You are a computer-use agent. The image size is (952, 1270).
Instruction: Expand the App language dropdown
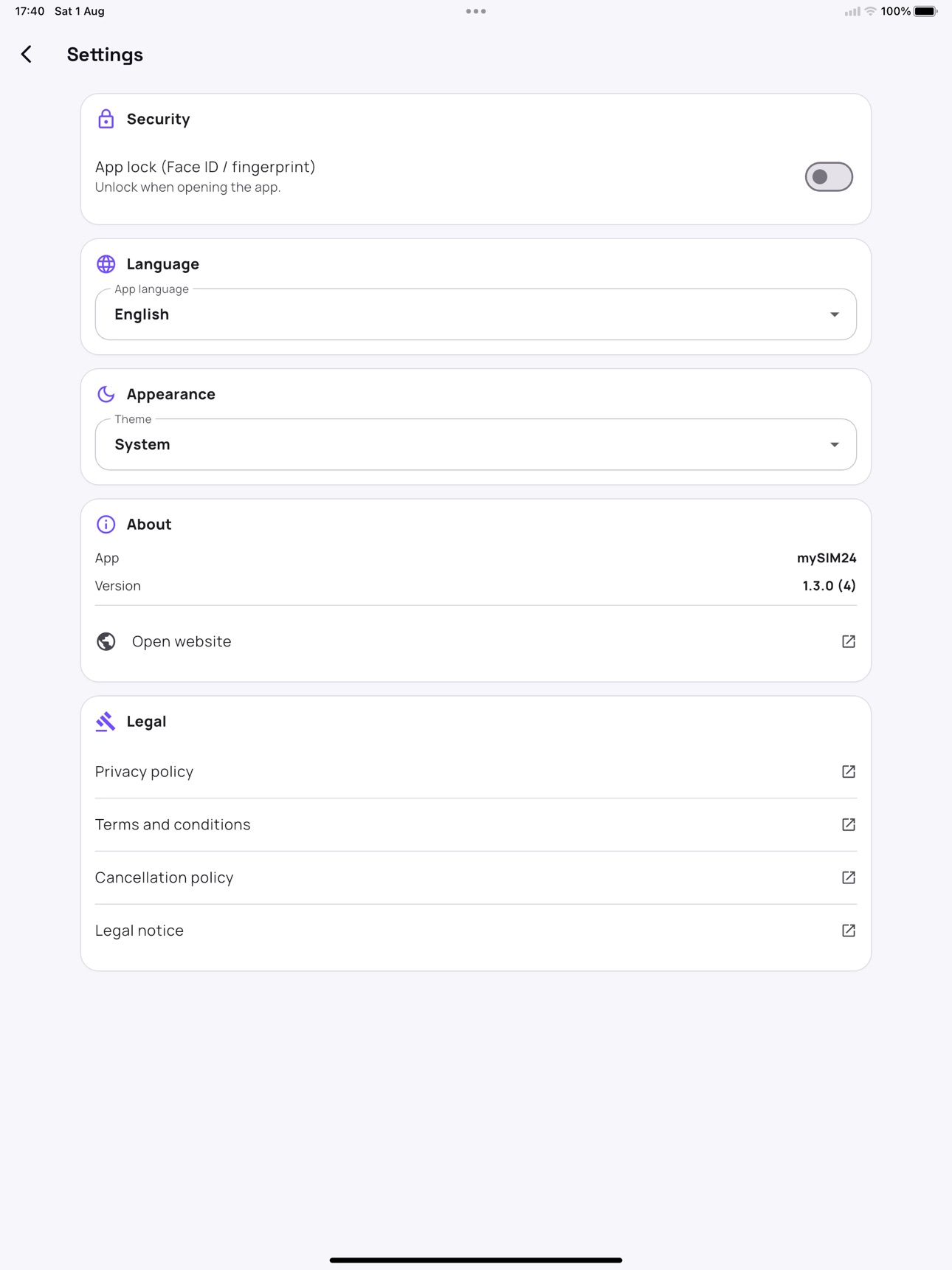476,314
